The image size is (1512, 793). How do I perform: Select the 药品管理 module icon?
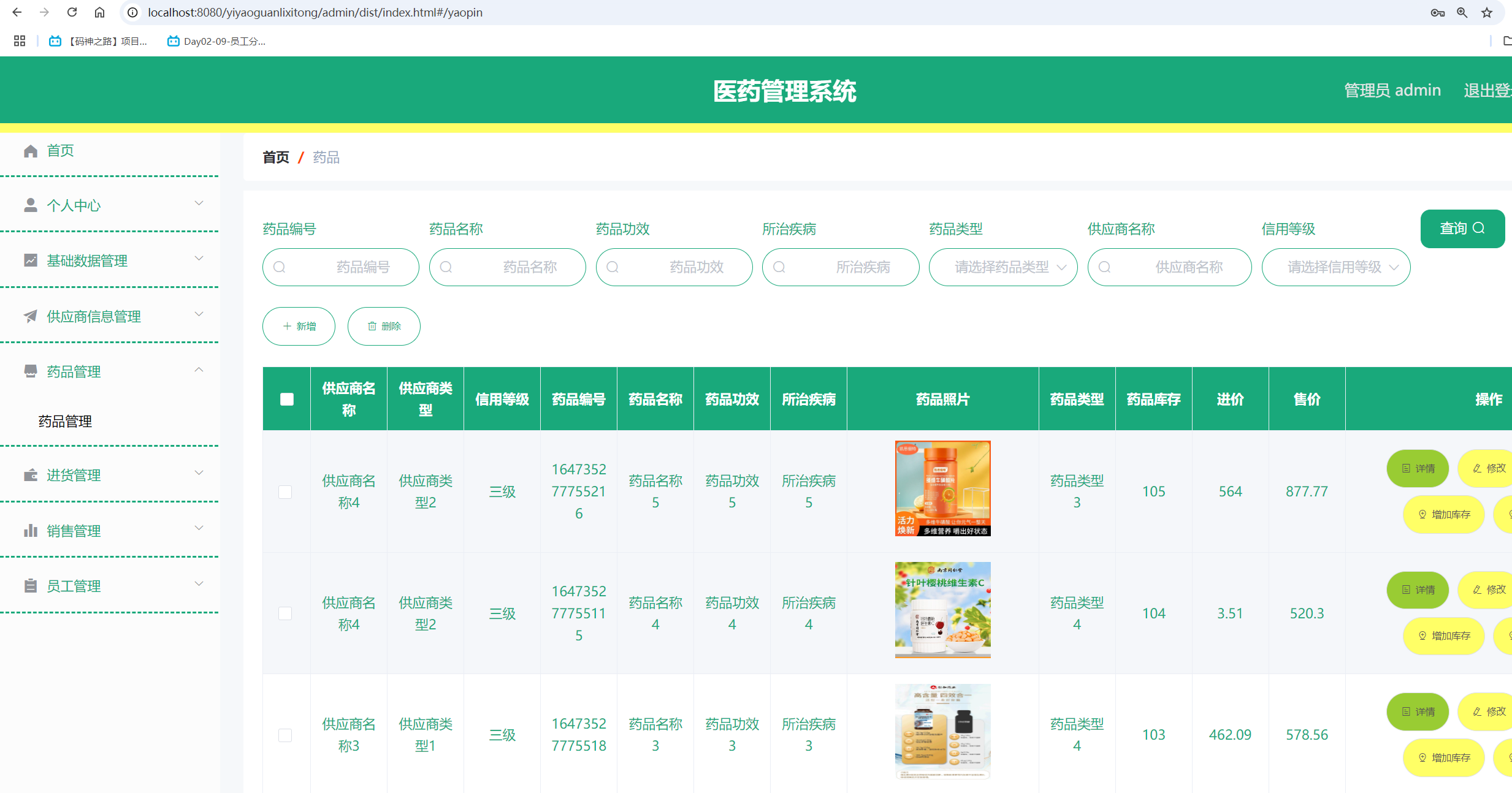pos(30,371)
